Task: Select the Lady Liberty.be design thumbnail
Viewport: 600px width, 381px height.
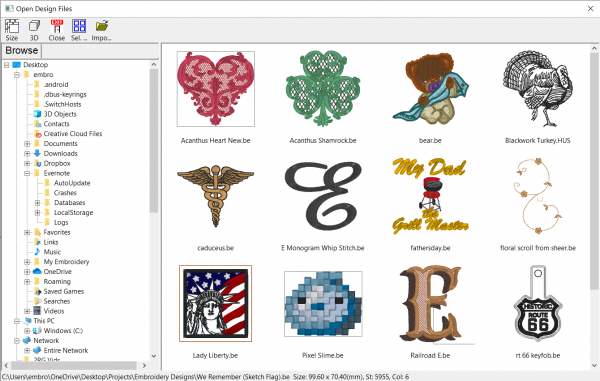Action: (215, 303)
